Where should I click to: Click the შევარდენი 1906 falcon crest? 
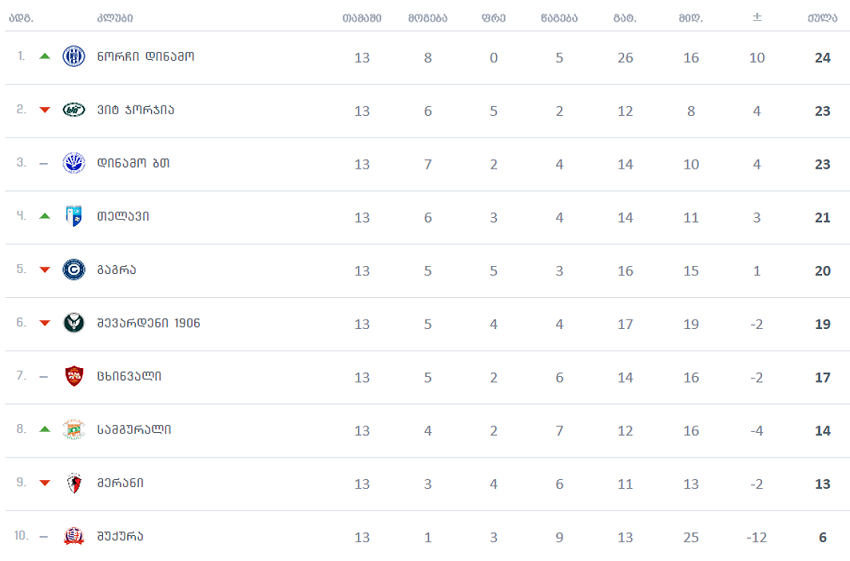coord(74,323)
